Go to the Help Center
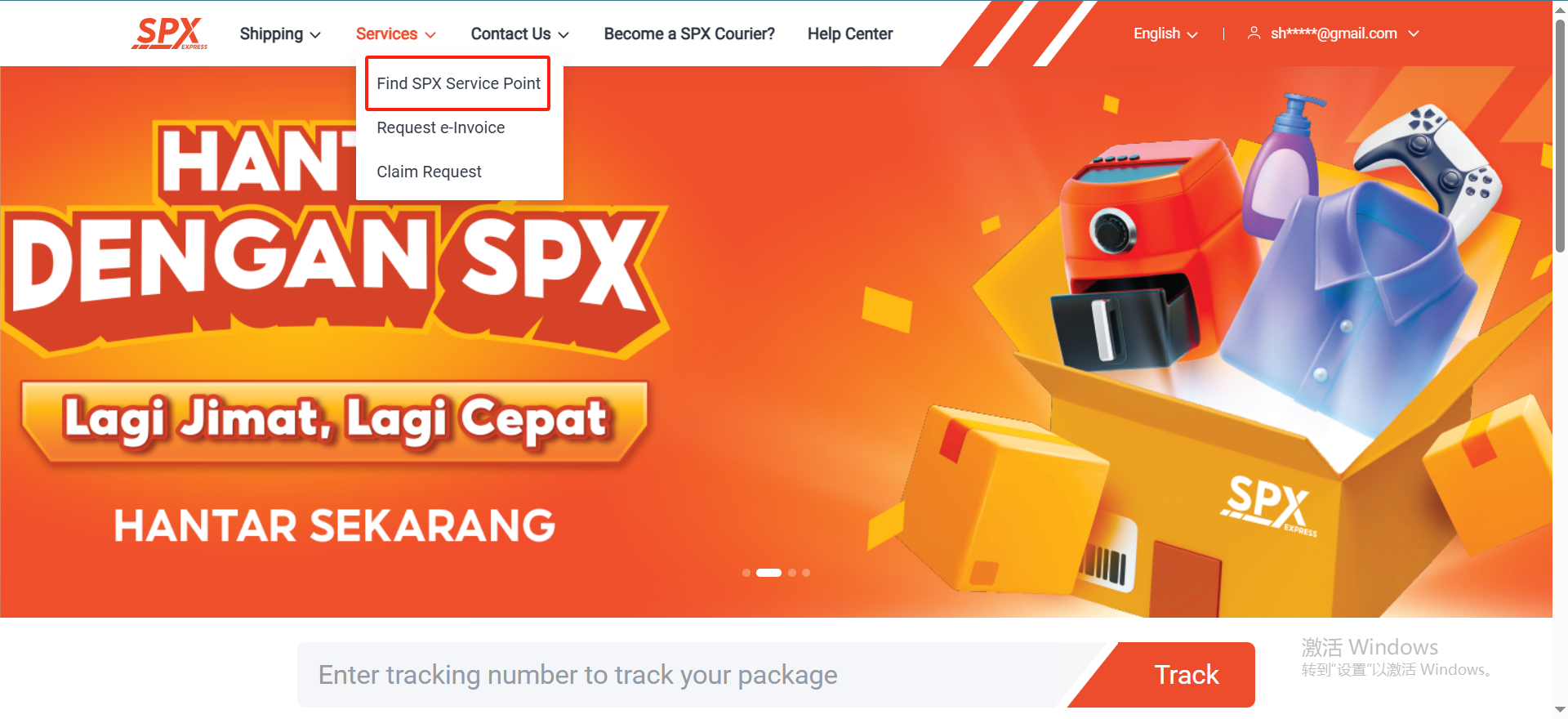 tap(850, 33)
